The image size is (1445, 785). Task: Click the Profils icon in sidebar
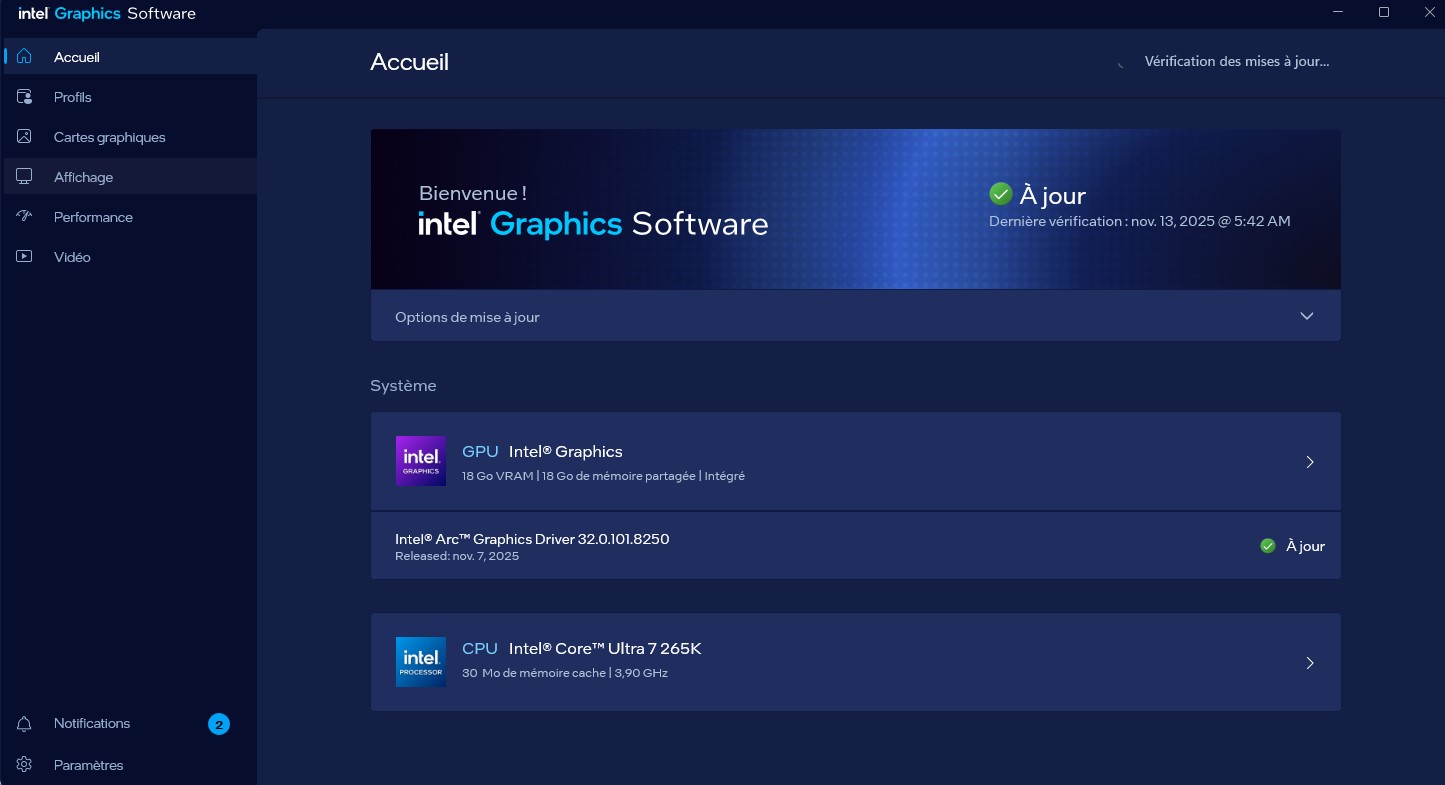click(x=24, y=97)
